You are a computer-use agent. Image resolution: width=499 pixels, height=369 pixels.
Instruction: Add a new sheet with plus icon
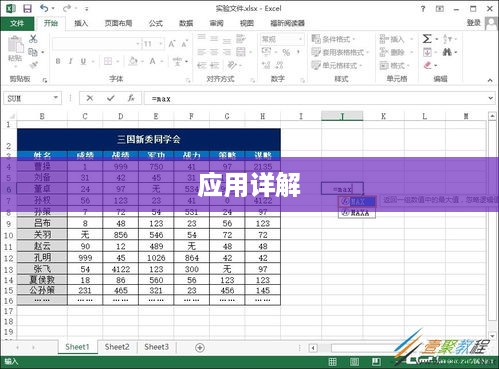tap(200, 348)
